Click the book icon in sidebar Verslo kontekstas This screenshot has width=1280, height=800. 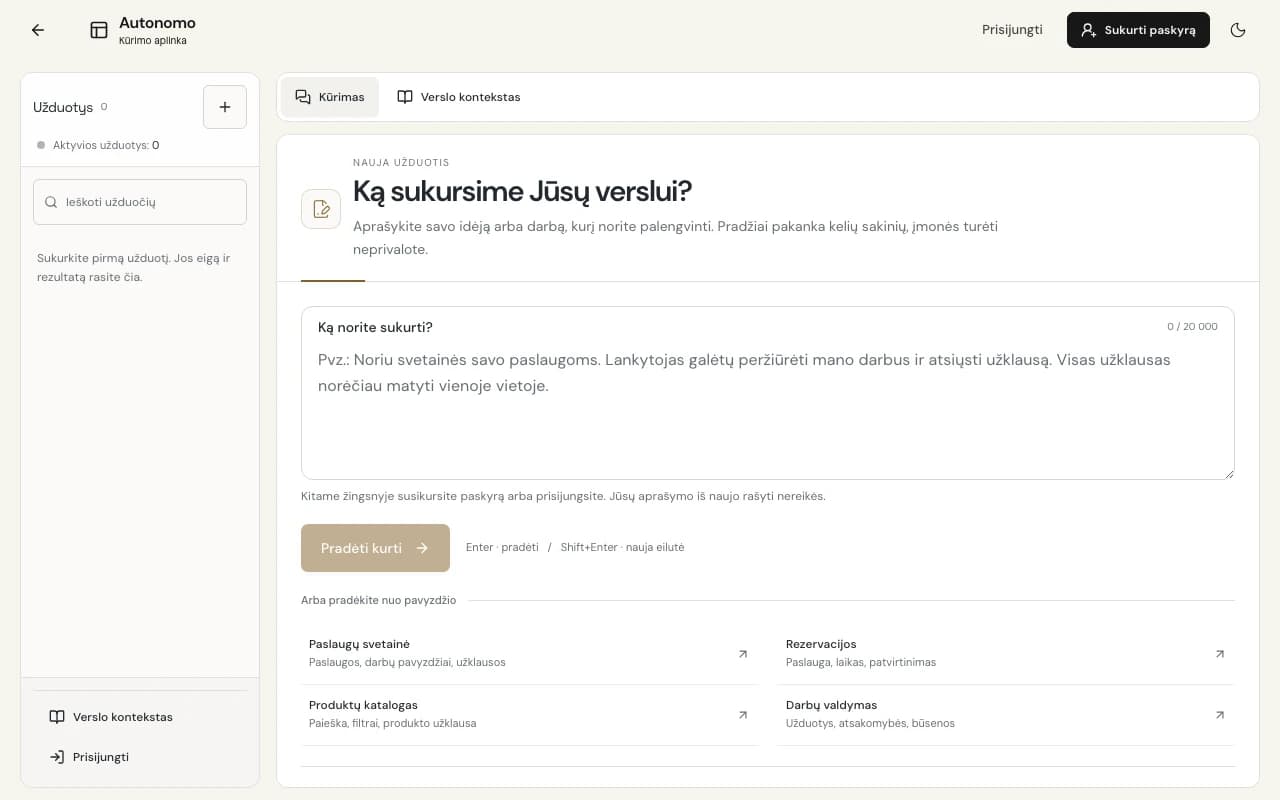[57, 717]
